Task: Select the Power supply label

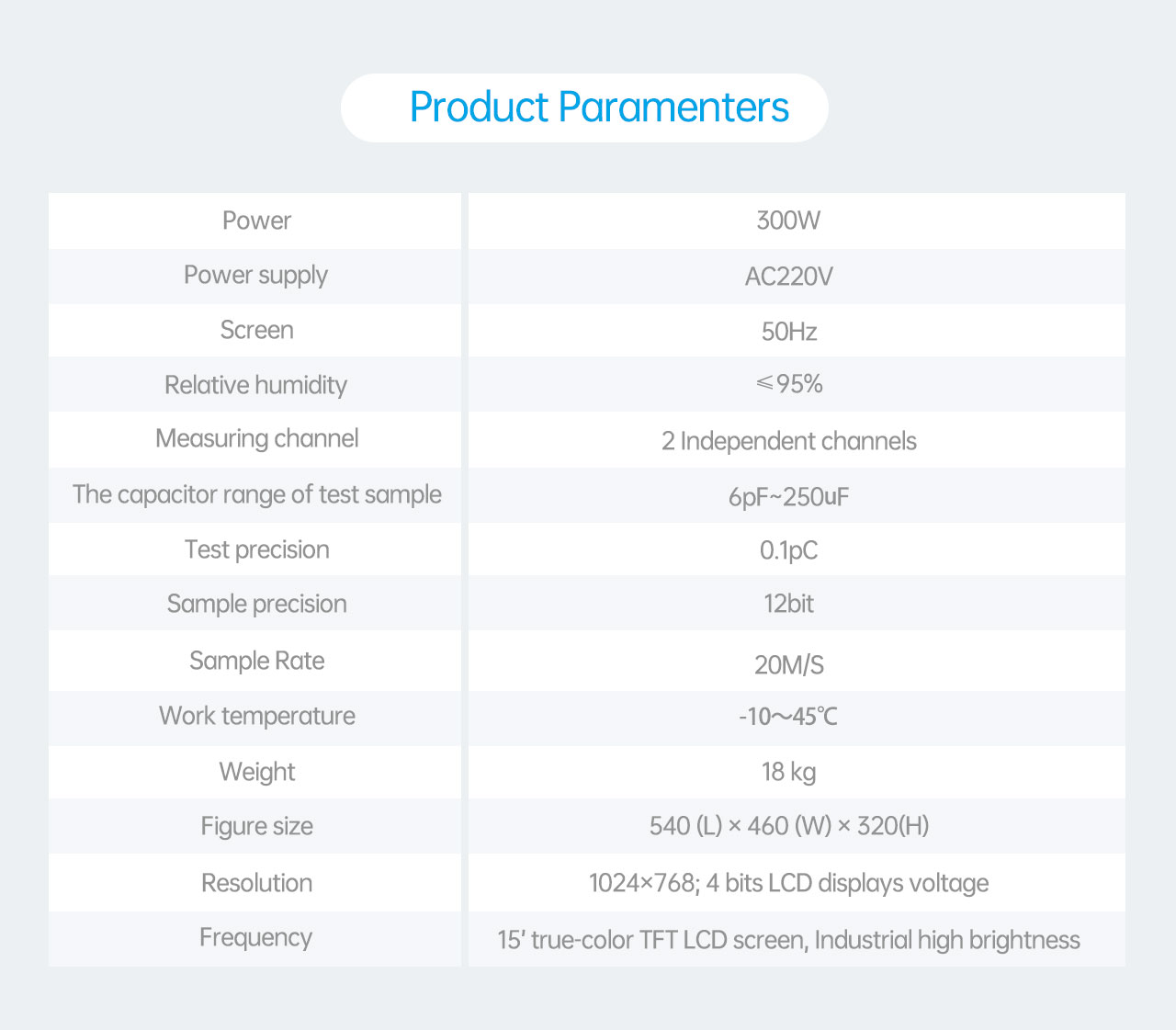Action: pyautogui.click(x=255, y=276)
